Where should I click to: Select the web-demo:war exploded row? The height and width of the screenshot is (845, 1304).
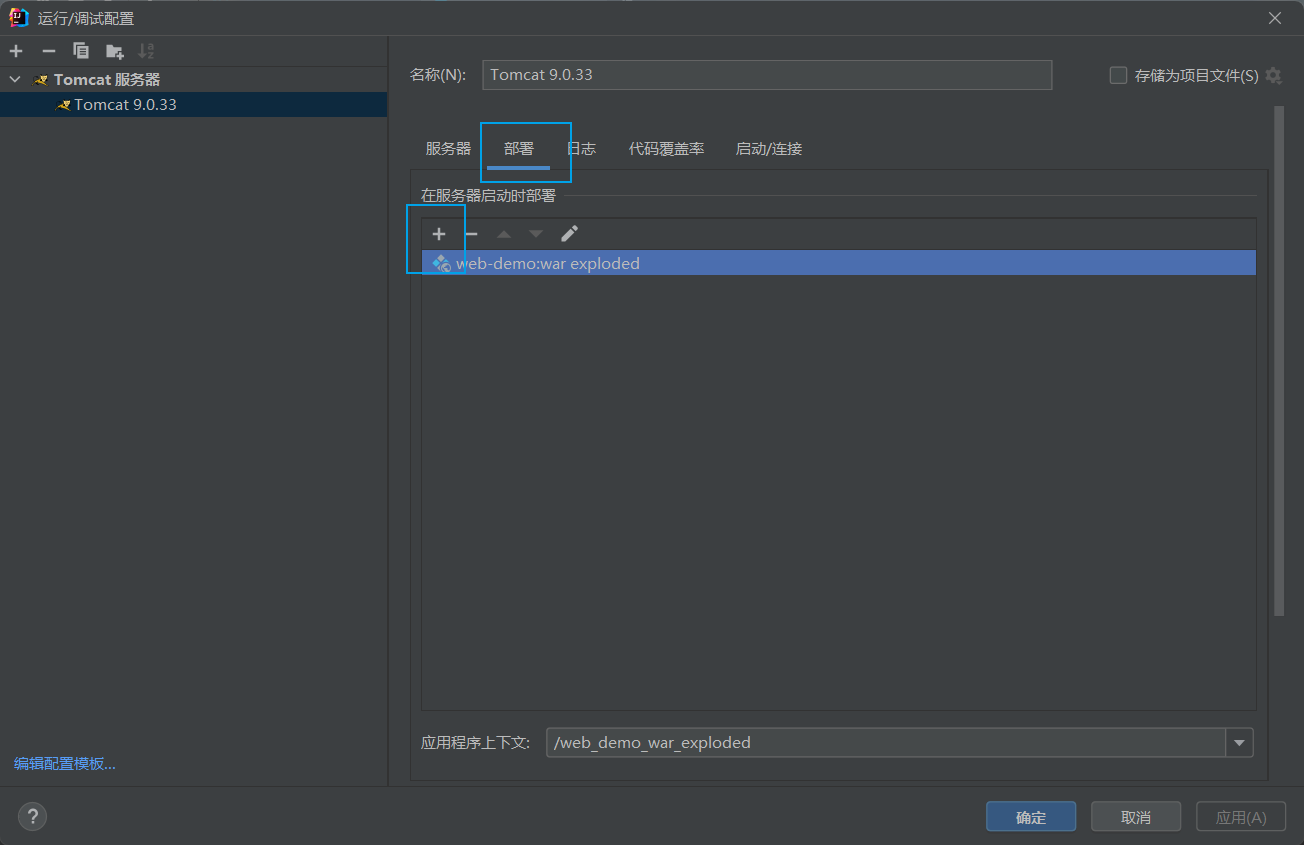coord(839,263)
